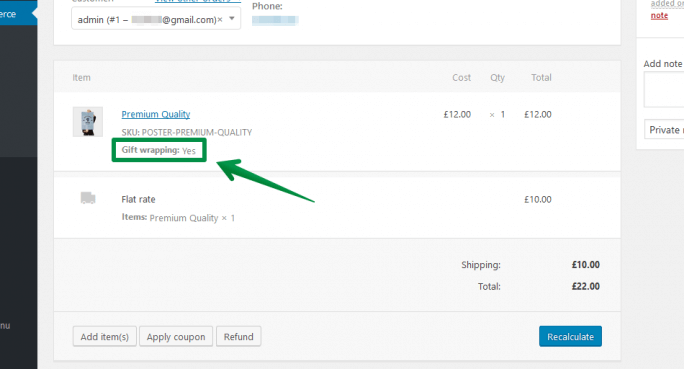Image resolution: width=684 pixels, height=369 pixels.
Task: Open the Private note type dropdown
Action: [x=664, y=130]
